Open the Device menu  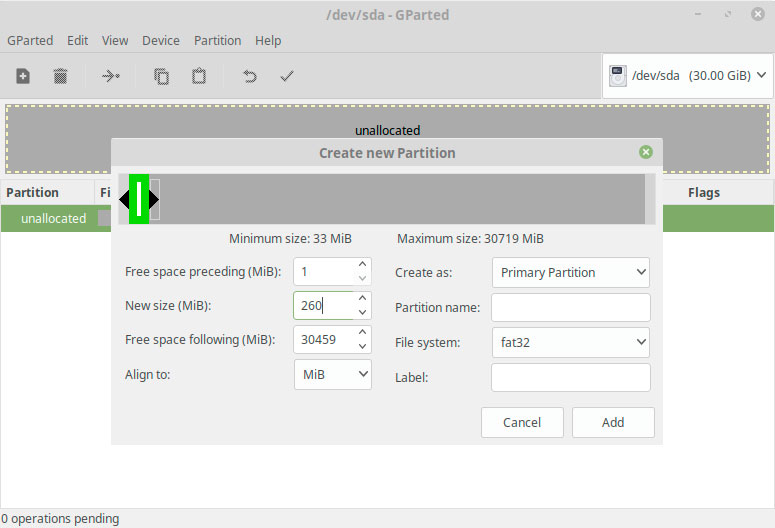coord(161,41)
